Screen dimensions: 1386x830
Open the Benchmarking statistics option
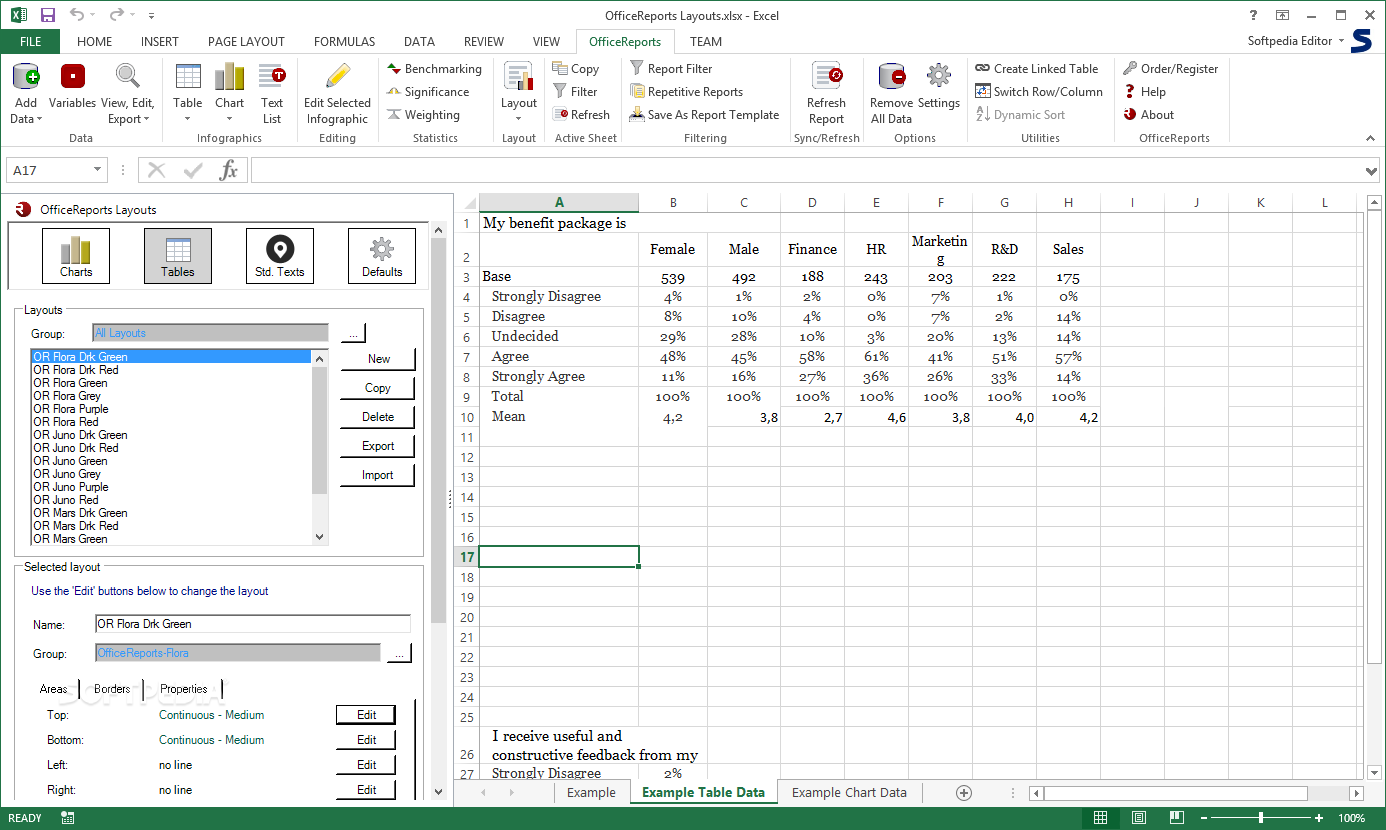(x=434, y=69)
